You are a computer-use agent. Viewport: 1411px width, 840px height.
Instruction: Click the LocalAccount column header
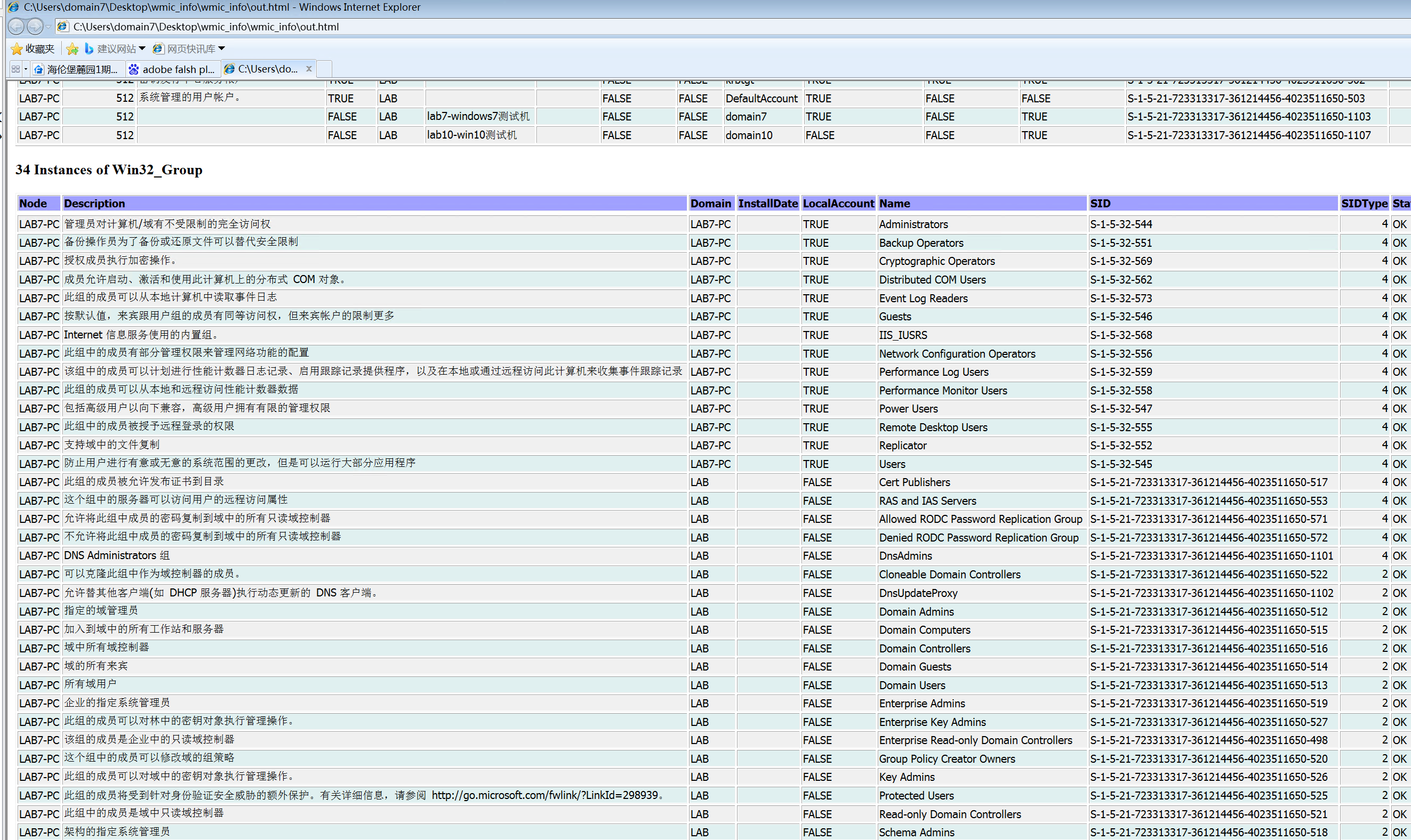(x=839, y=203)
